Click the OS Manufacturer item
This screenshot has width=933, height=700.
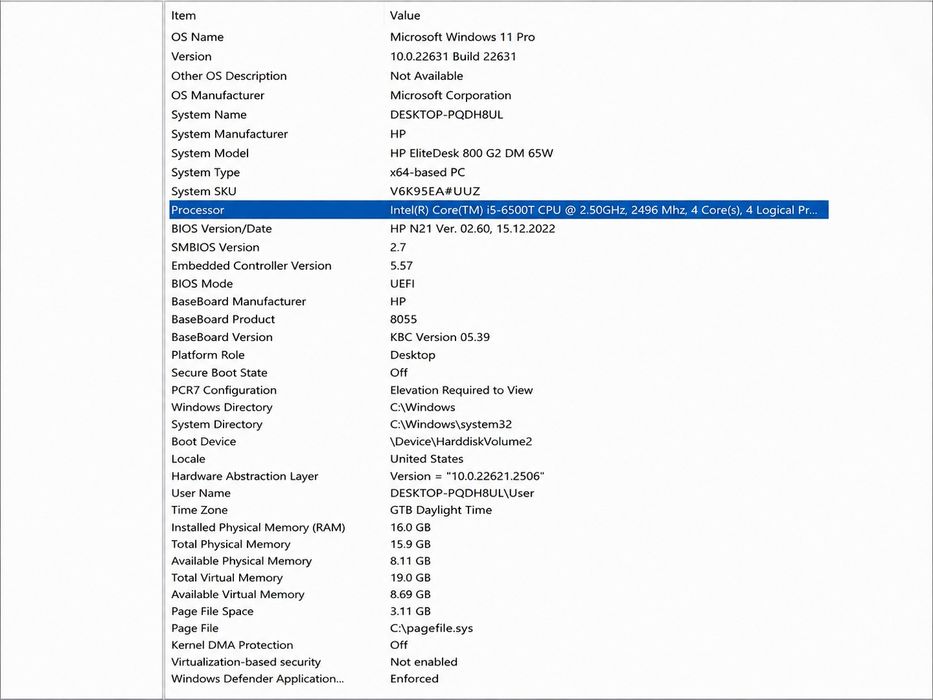[217, 95]
